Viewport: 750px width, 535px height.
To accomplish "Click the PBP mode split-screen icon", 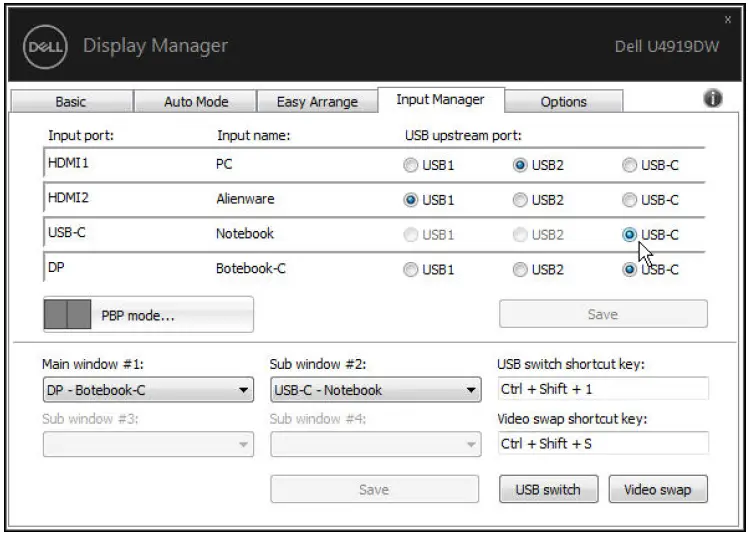I will point(67,315).
